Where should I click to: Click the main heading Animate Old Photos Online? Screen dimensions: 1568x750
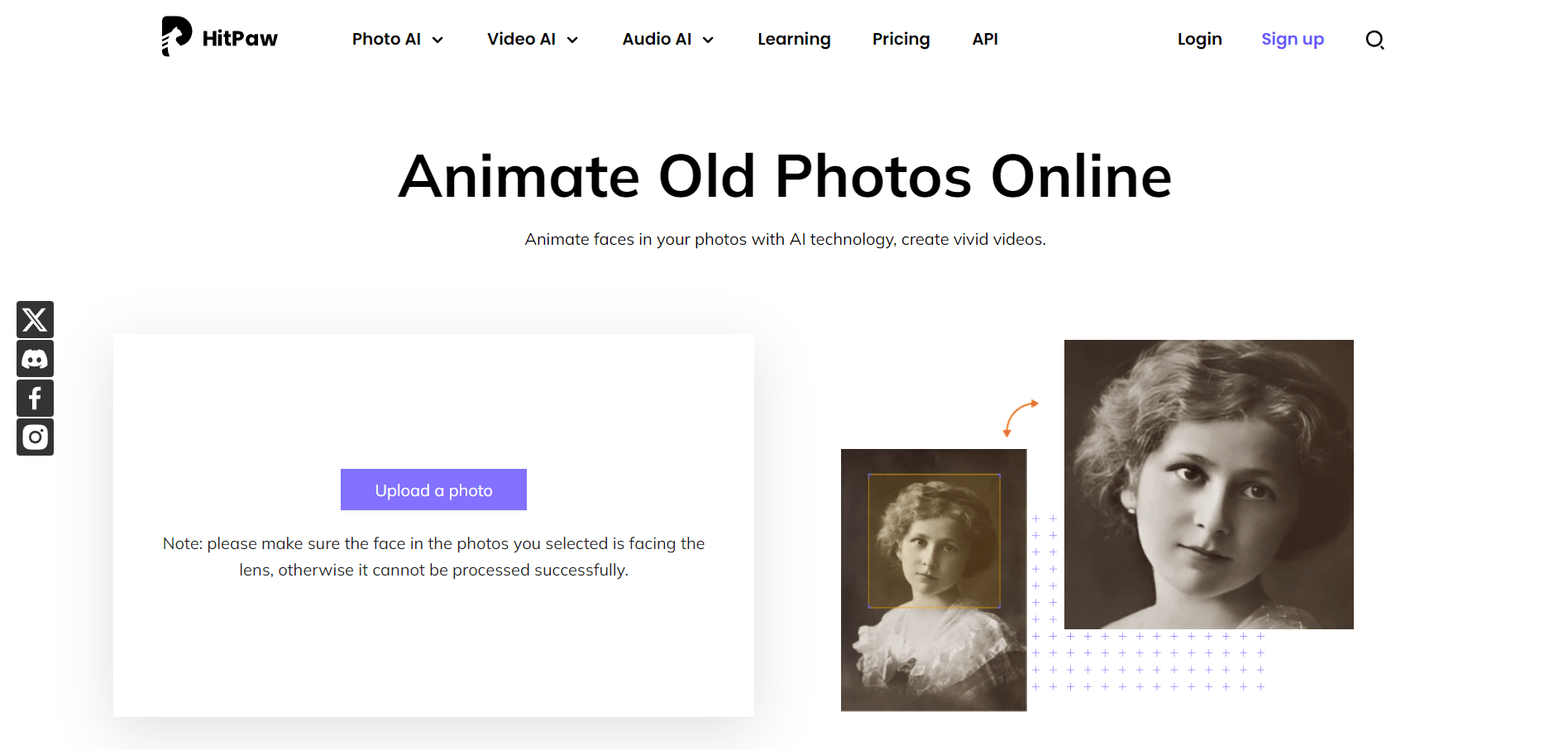(784, 175)
